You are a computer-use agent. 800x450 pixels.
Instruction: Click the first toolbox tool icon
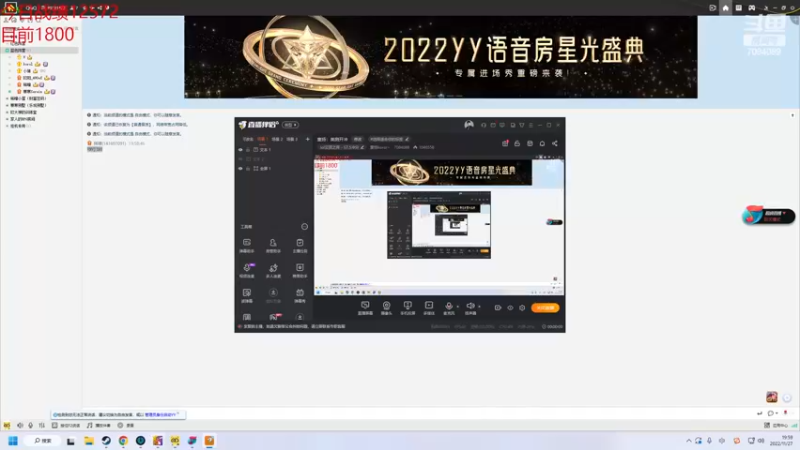[x=247, y=245]
